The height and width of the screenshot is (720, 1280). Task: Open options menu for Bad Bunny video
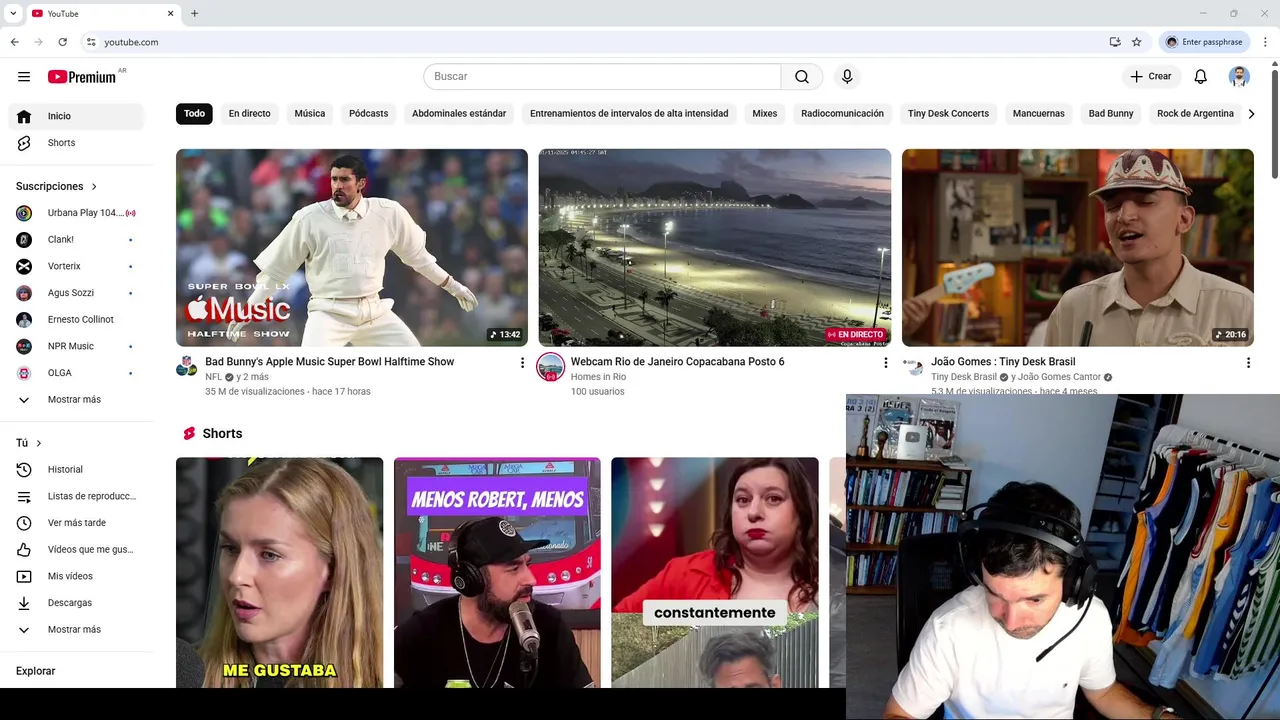click(x=522, y=363)
